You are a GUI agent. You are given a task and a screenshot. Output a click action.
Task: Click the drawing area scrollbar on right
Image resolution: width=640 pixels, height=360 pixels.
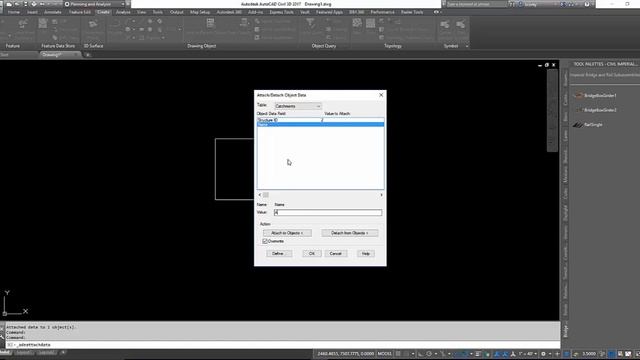click(552, 110)
